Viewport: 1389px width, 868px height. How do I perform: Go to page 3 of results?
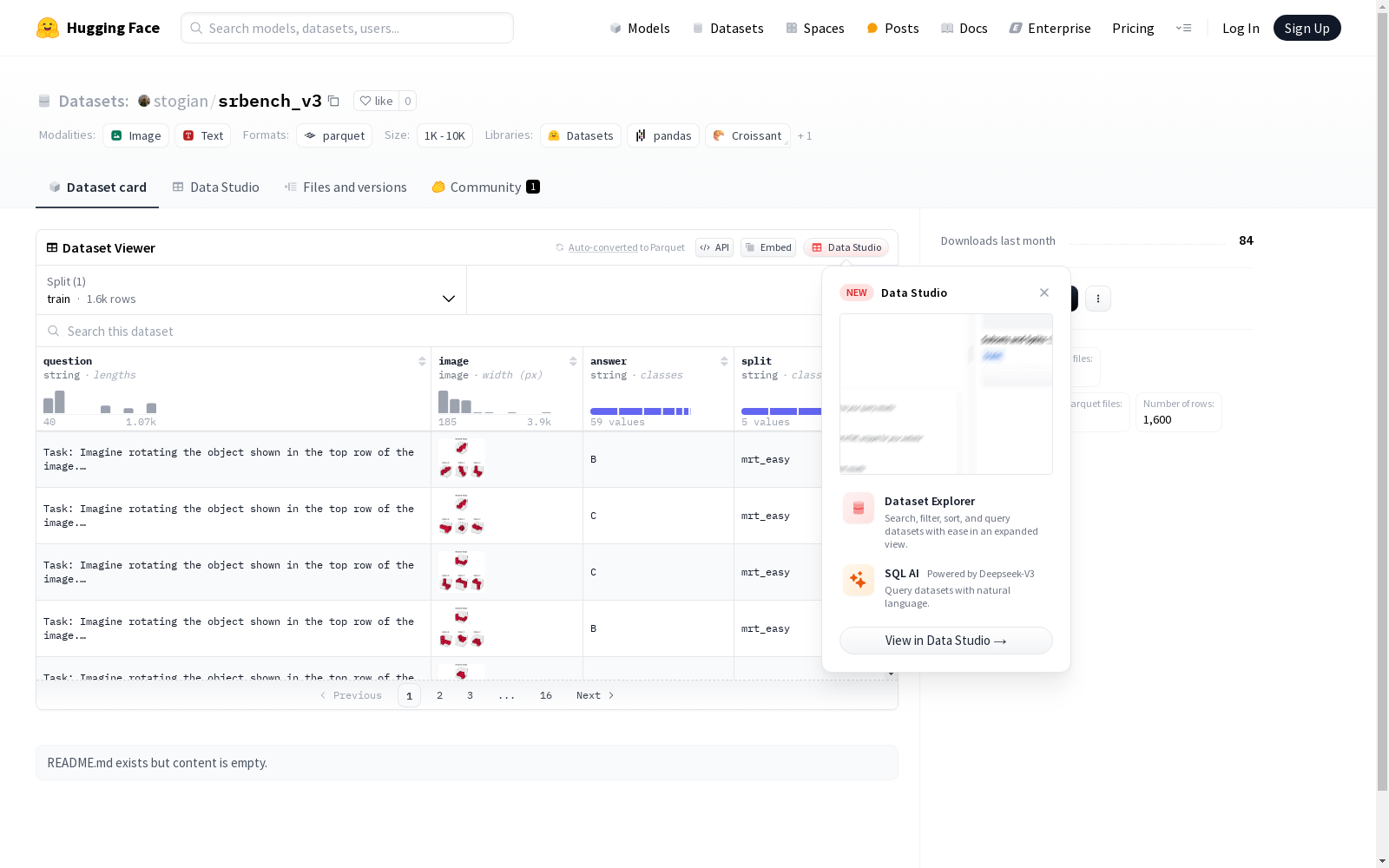(471, 695)
